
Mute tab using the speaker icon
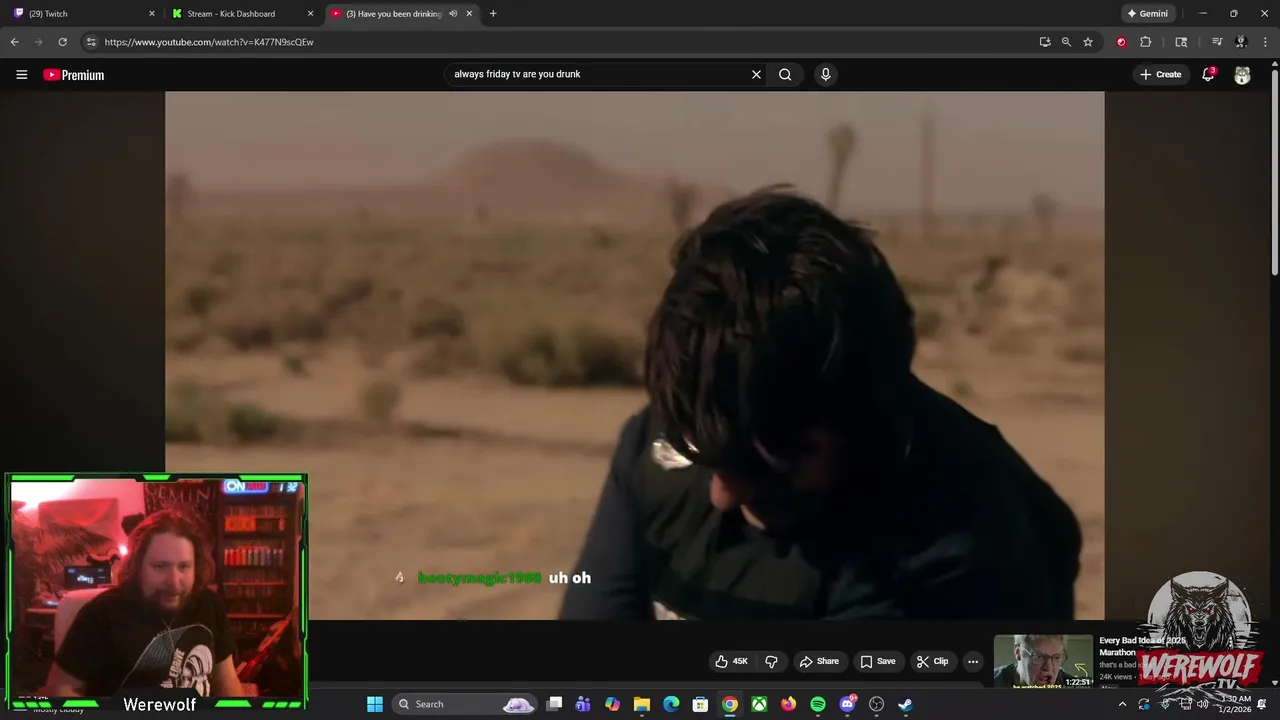click(x=453, y=14)
